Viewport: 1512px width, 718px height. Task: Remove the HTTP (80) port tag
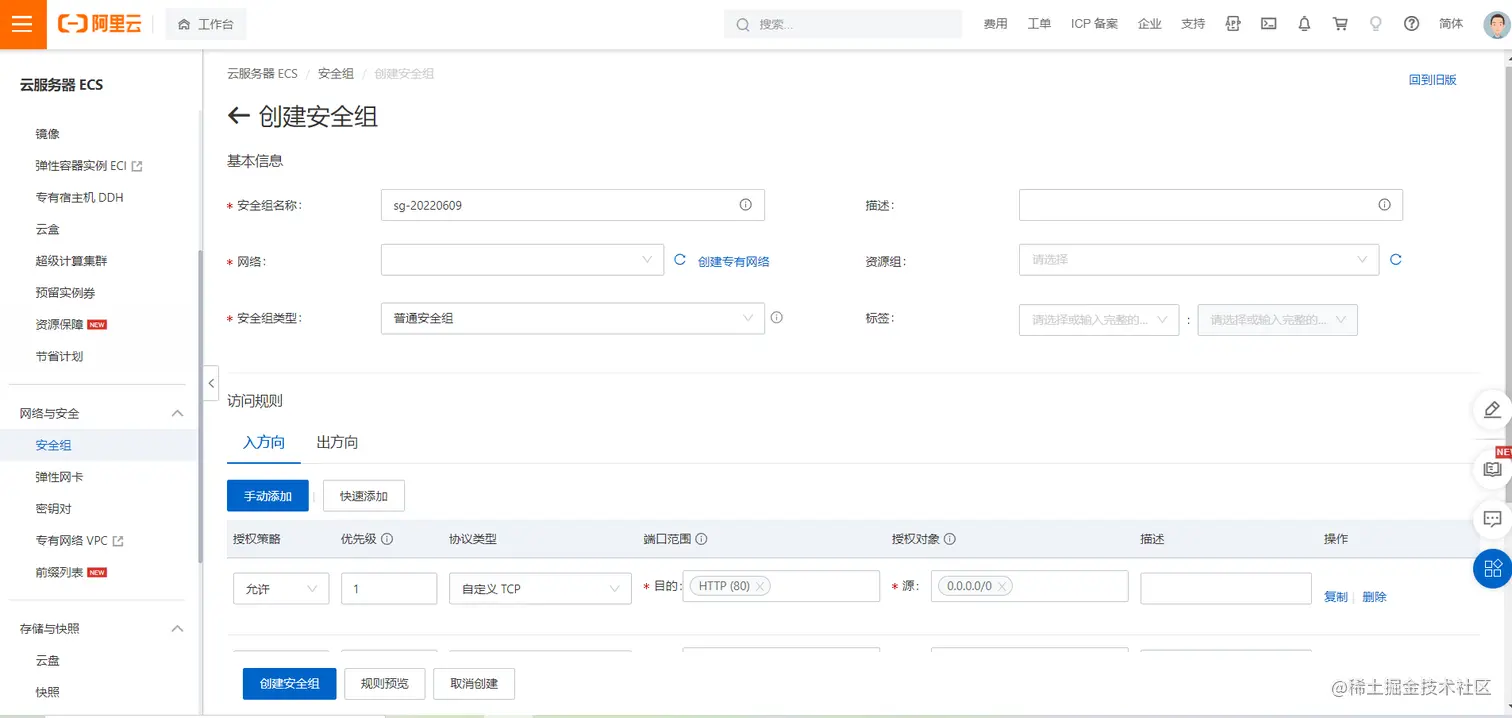[760, 586]
